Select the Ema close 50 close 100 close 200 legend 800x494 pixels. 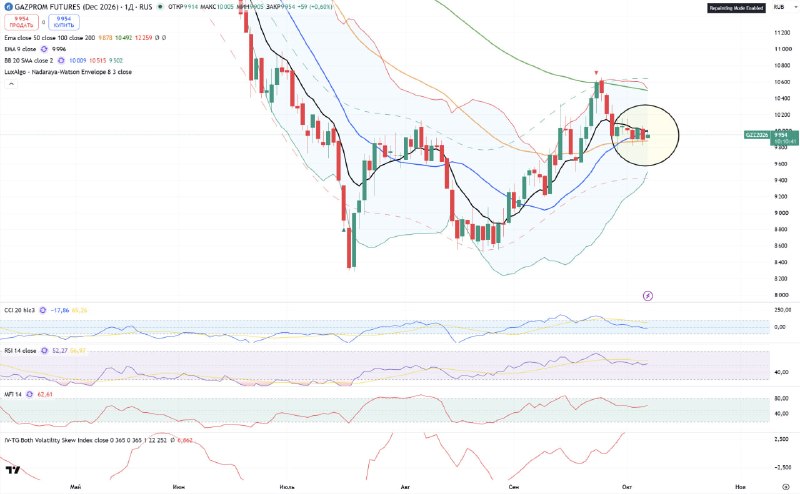tap(49, 38)
